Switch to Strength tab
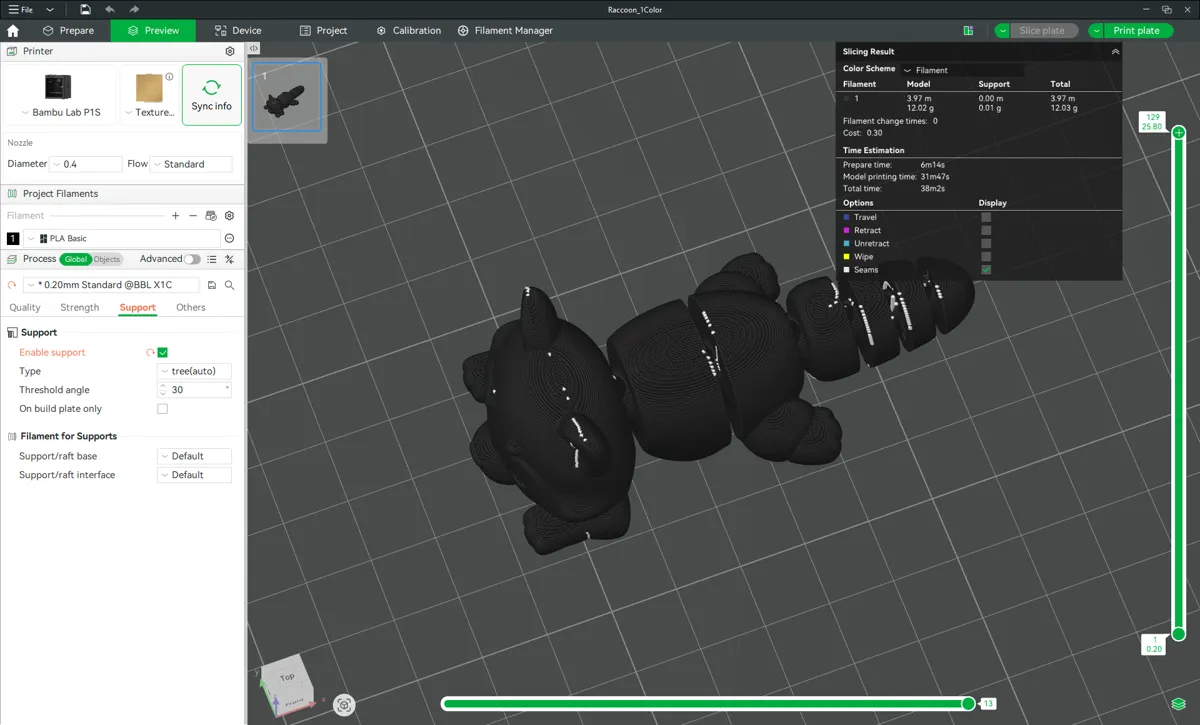The height and width of the screenshot is (725, 1200). [x=80, y=307]
